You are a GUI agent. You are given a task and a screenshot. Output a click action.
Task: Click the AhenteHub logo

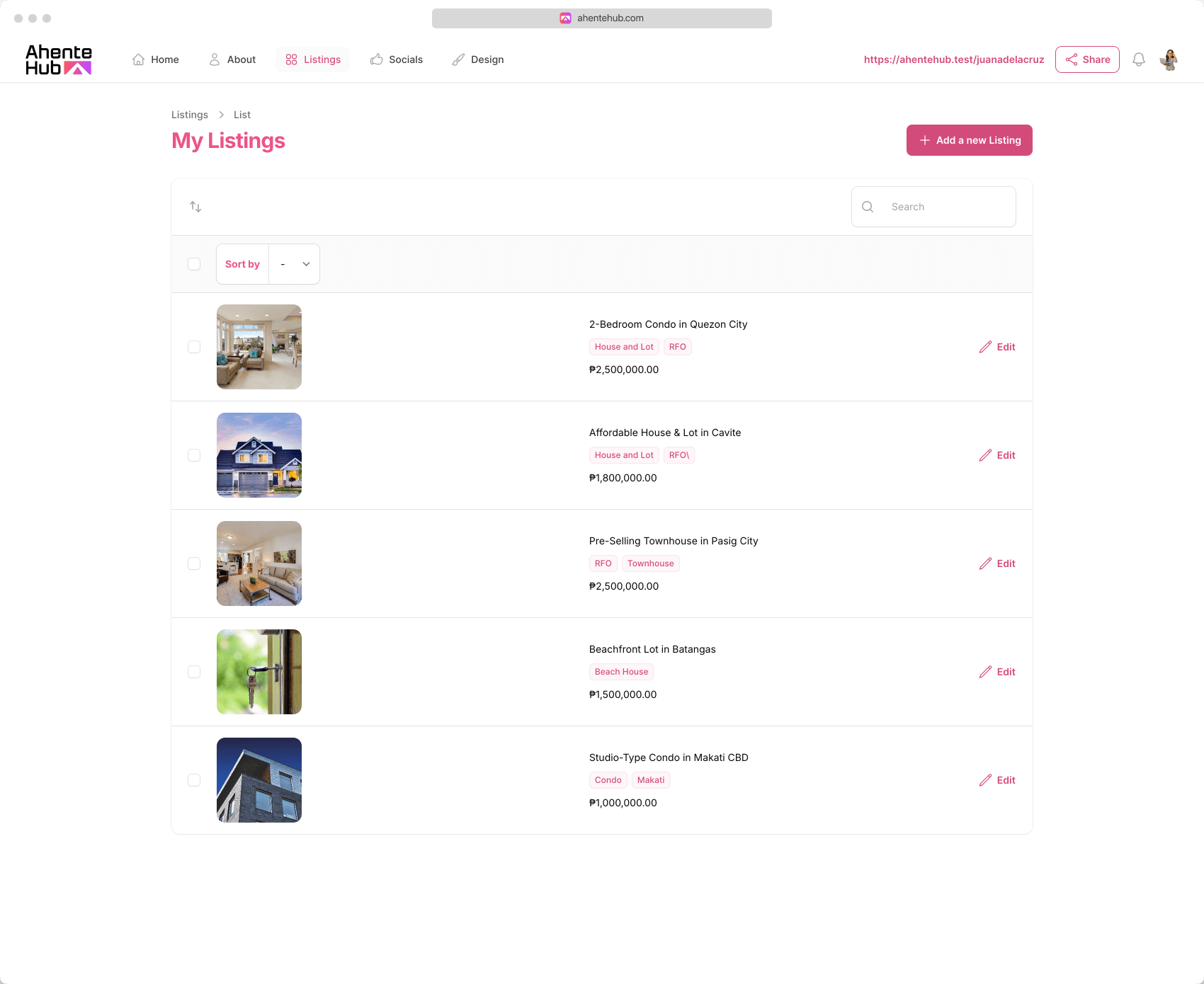(59, 59)
